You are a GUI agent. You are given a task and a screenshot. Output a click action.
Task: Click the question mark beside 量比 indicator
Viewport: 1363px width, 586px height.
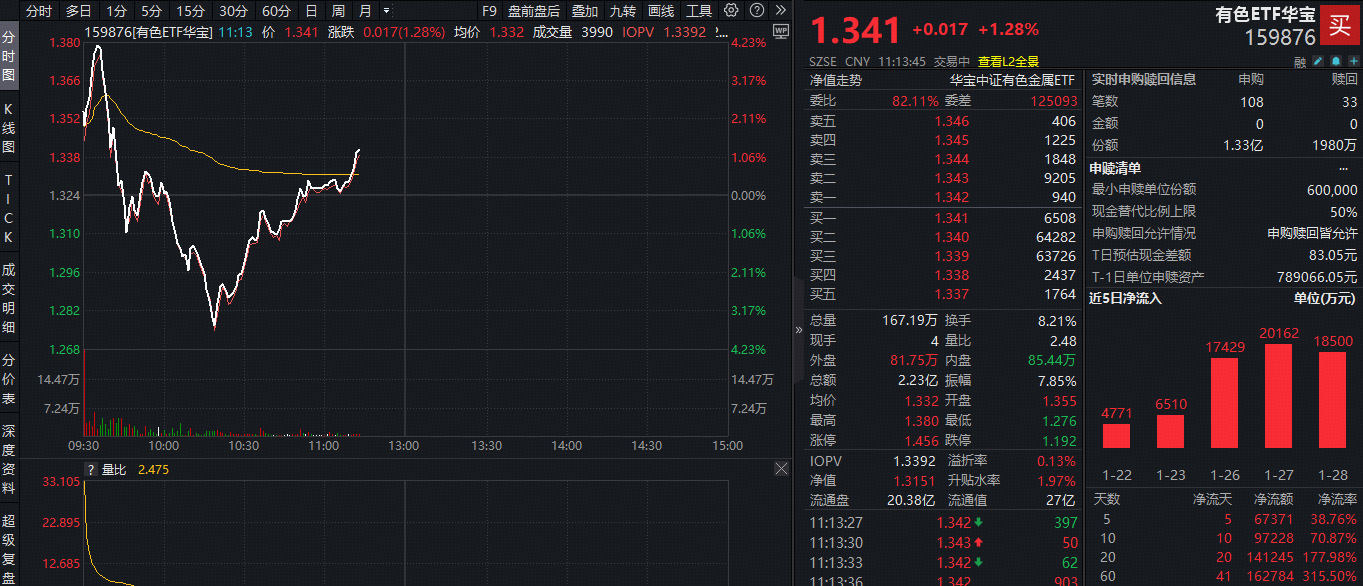91,469
